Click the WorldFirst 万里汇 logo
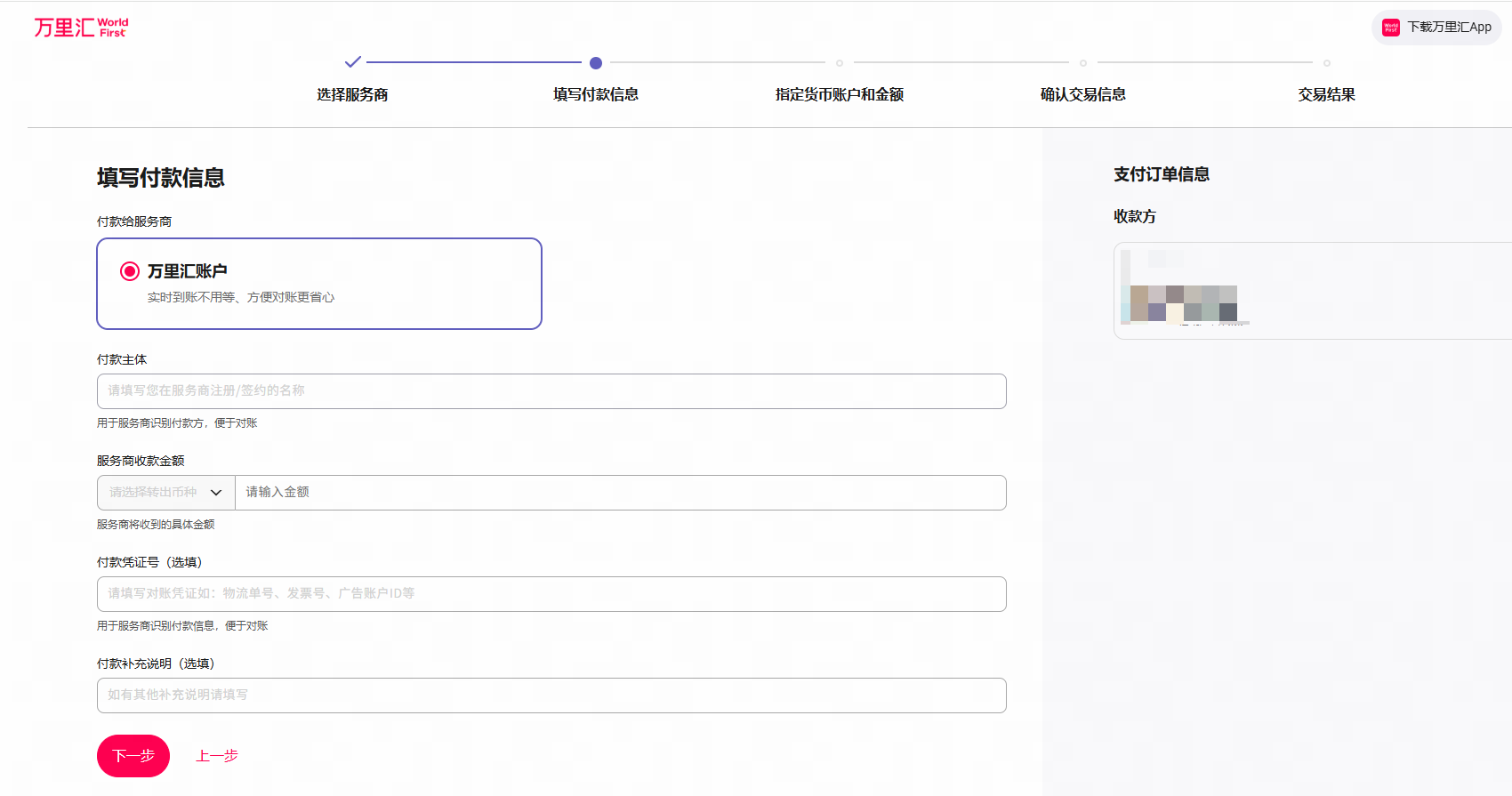The width and height of the screenshot is (1512, 796). click(81, 28)
